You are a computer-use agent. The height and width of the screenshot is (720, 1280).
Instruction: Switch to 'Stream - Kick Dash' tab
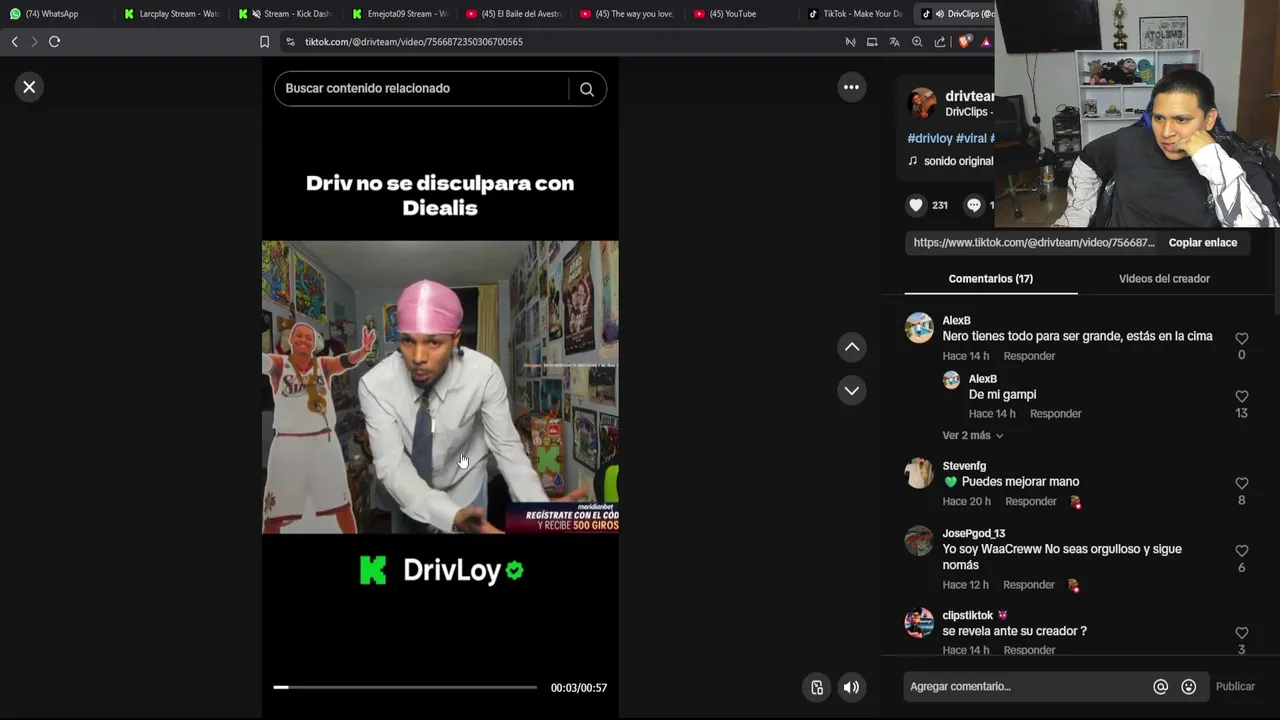[x=285, y=14]
